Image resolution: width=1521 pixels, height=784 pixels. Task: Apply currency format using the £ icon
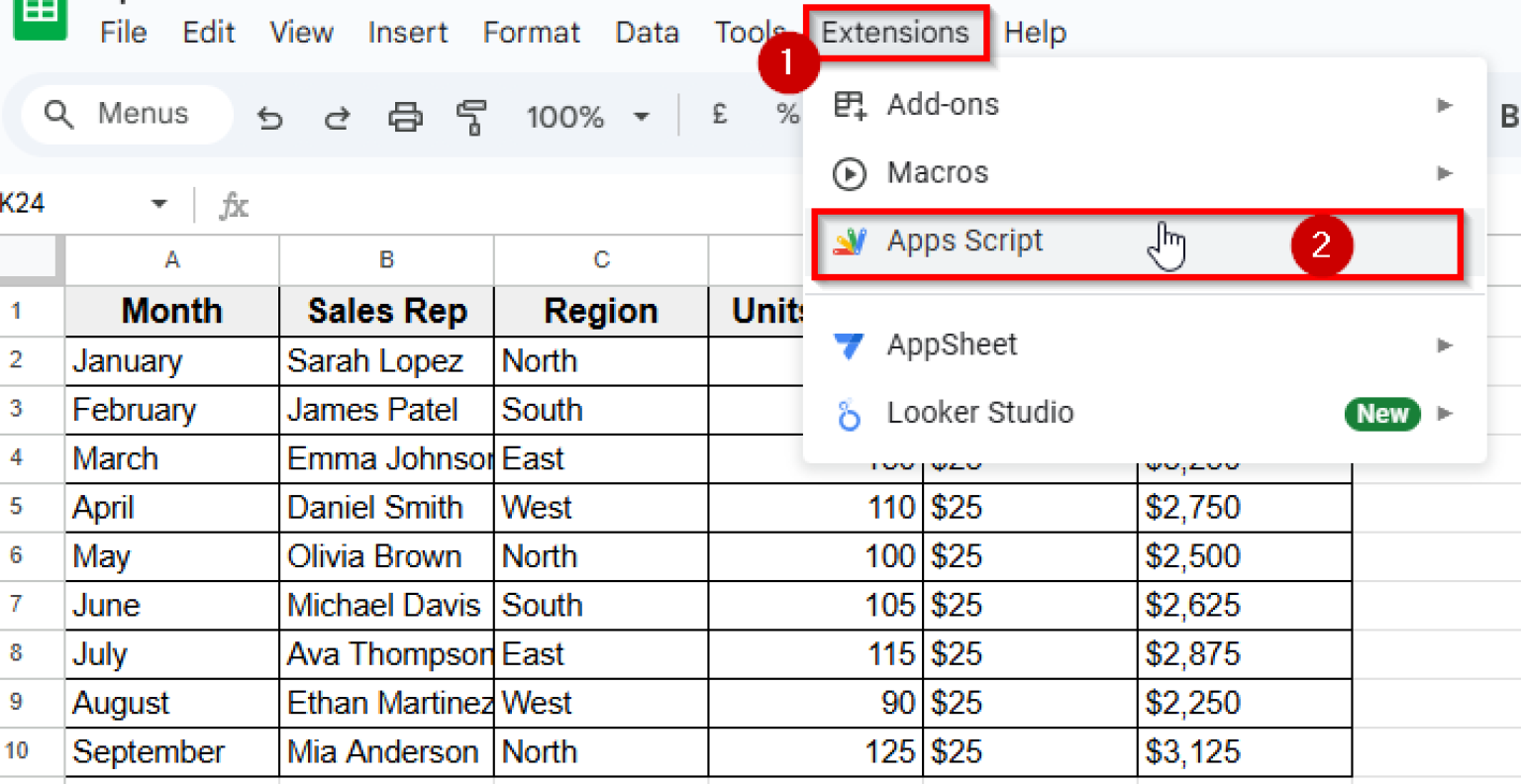[719, 114]
